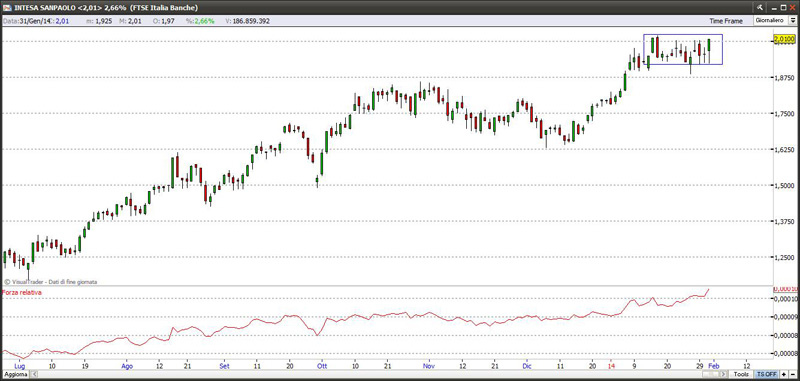Image resolution: width=800 pixels, height=381 pixels.
Task: Click the Lug month label on time axis
Action: 20,366
